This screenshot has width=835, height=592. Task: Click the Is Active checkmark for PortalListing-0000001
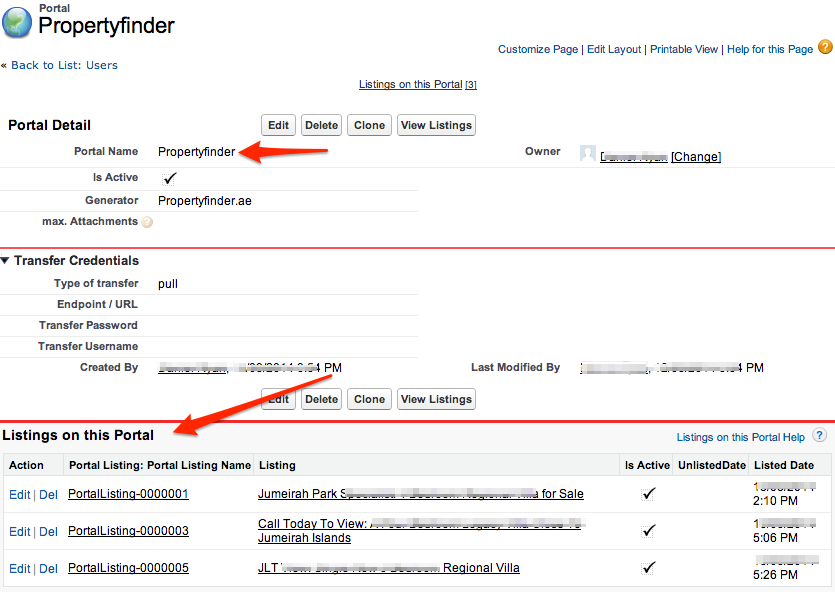pos(648,492)
